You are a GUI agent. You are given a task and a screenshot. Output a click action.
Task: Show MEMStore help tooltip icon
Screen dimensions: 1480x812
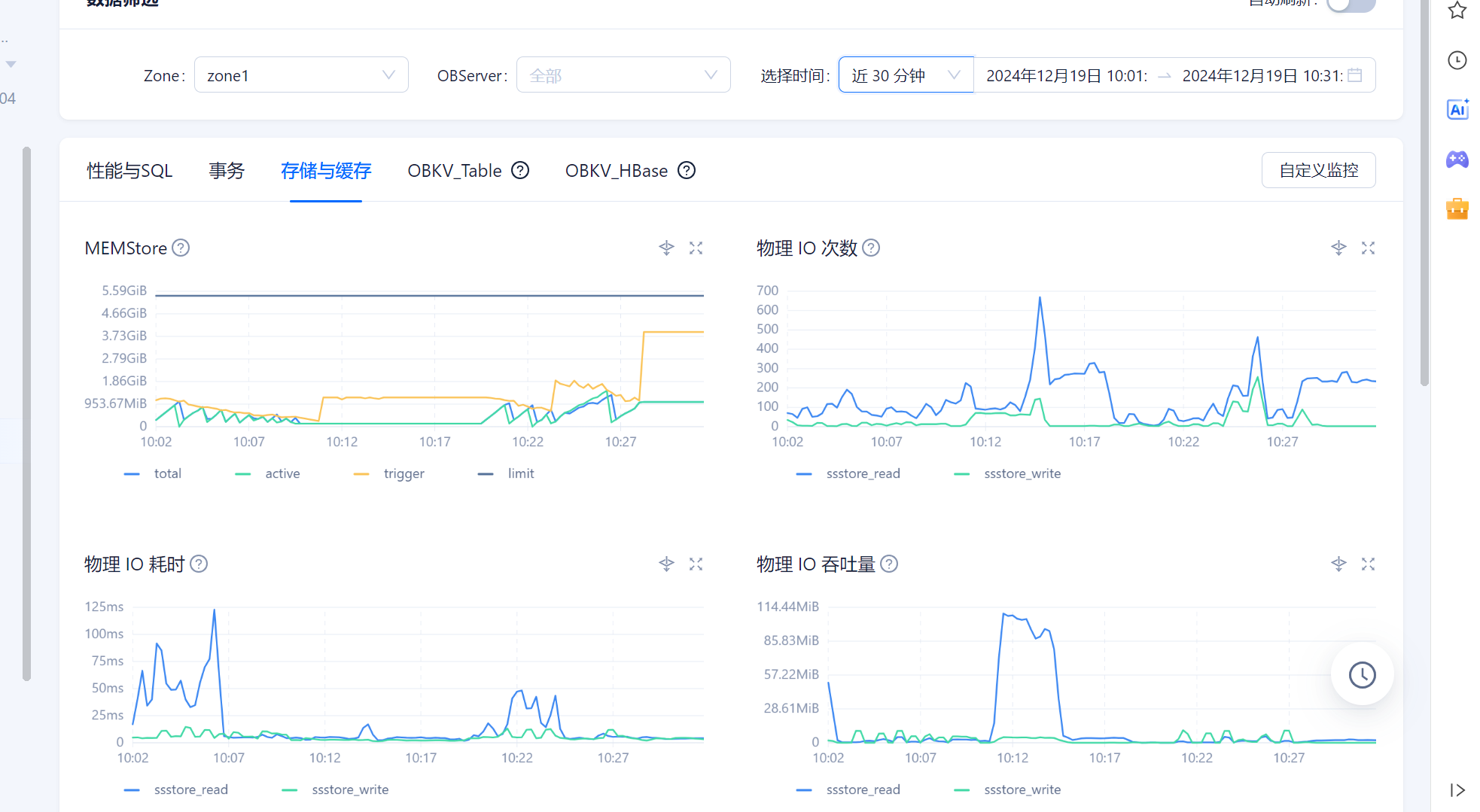pos(181,248)
